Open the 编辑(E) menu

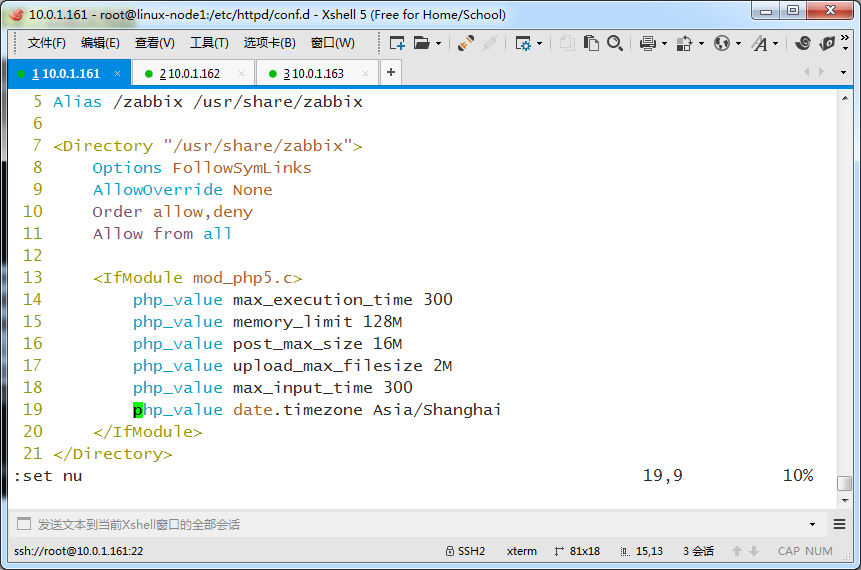pyautogui.click(x=100, y=43)
